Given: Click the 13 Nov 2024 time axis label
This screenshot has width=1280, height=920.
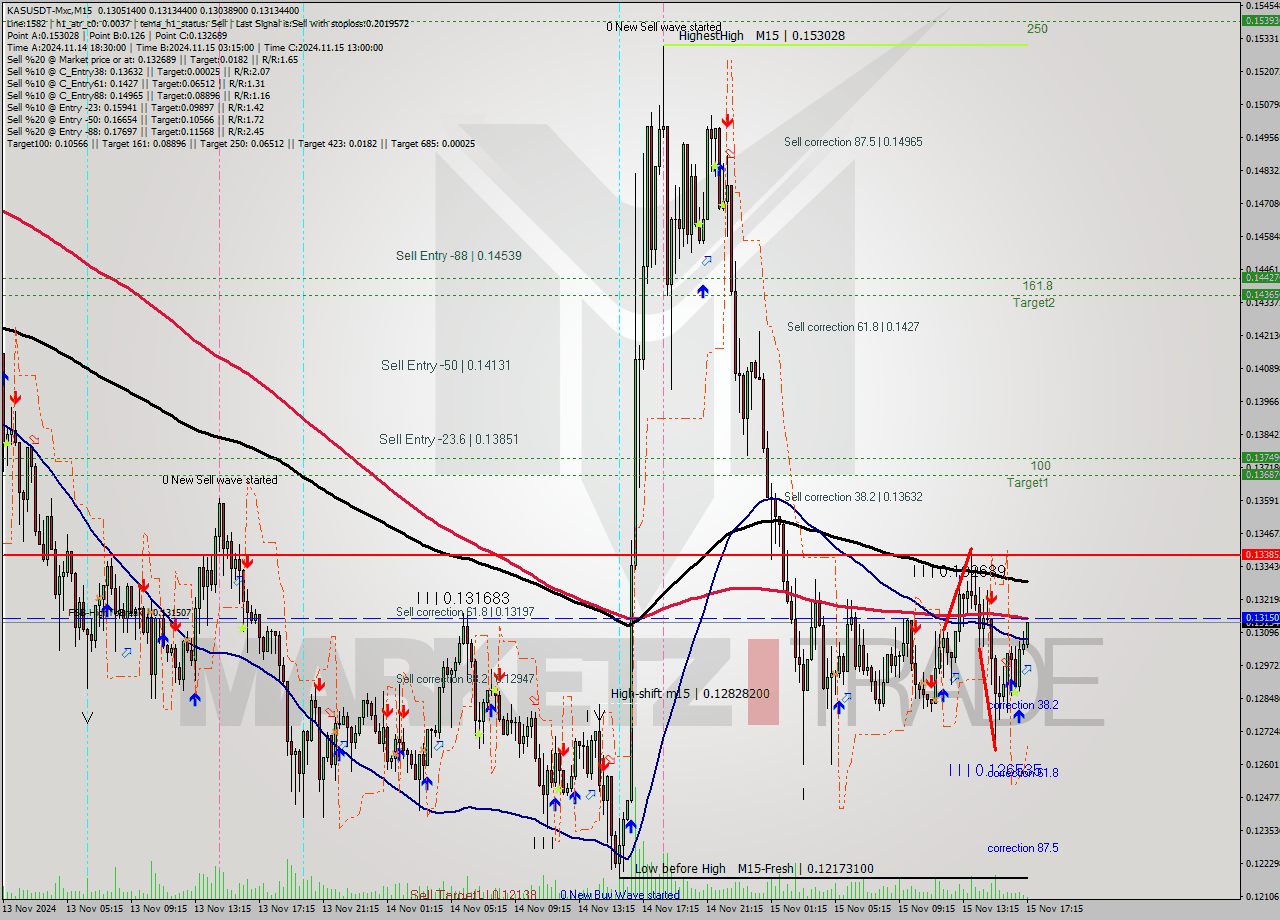Looking at the screenshot, I should pos(31,909).
